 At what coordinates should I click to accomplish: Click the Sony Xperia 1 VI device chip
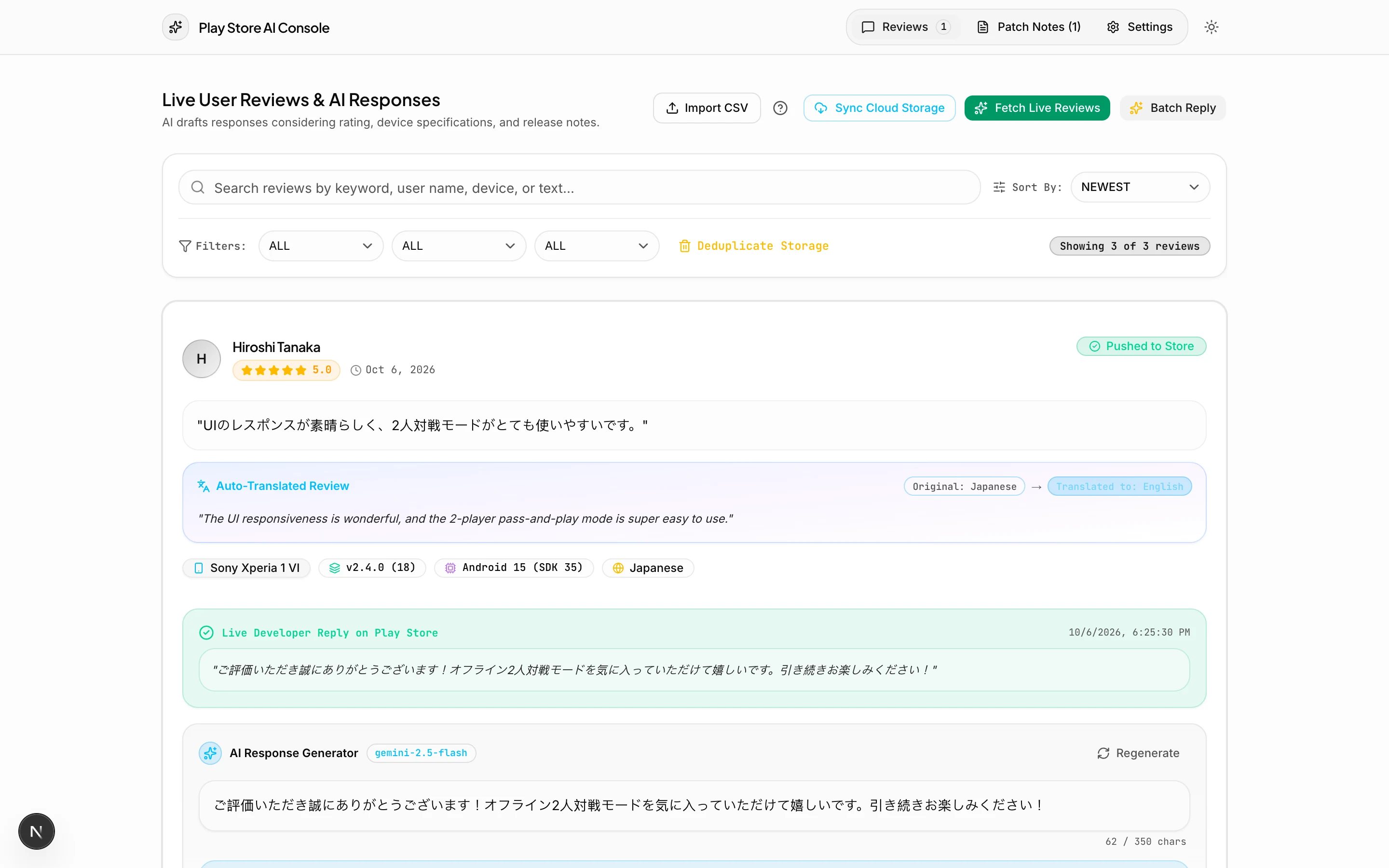246,568
